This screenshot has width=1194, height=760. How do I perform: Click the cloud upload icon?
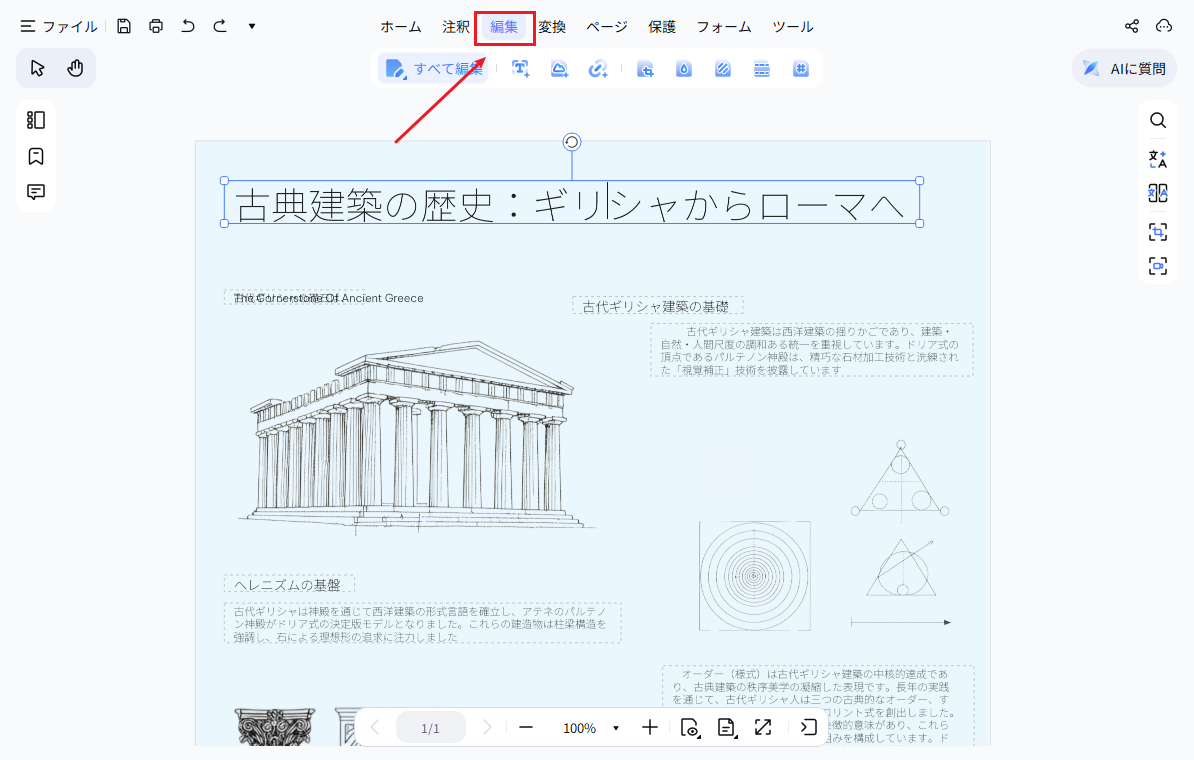click(x=1164, y=26)
